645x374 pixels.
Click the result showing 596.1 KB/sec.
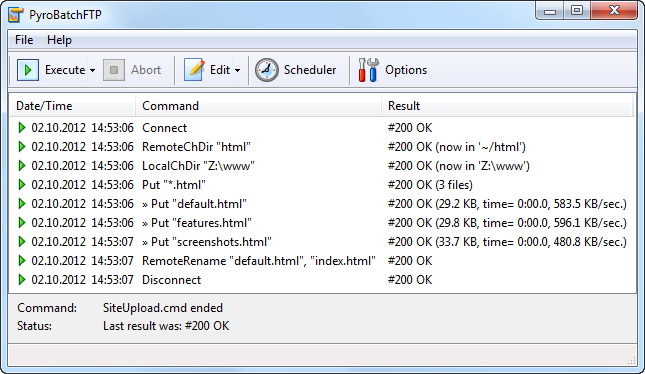[507, 223]
